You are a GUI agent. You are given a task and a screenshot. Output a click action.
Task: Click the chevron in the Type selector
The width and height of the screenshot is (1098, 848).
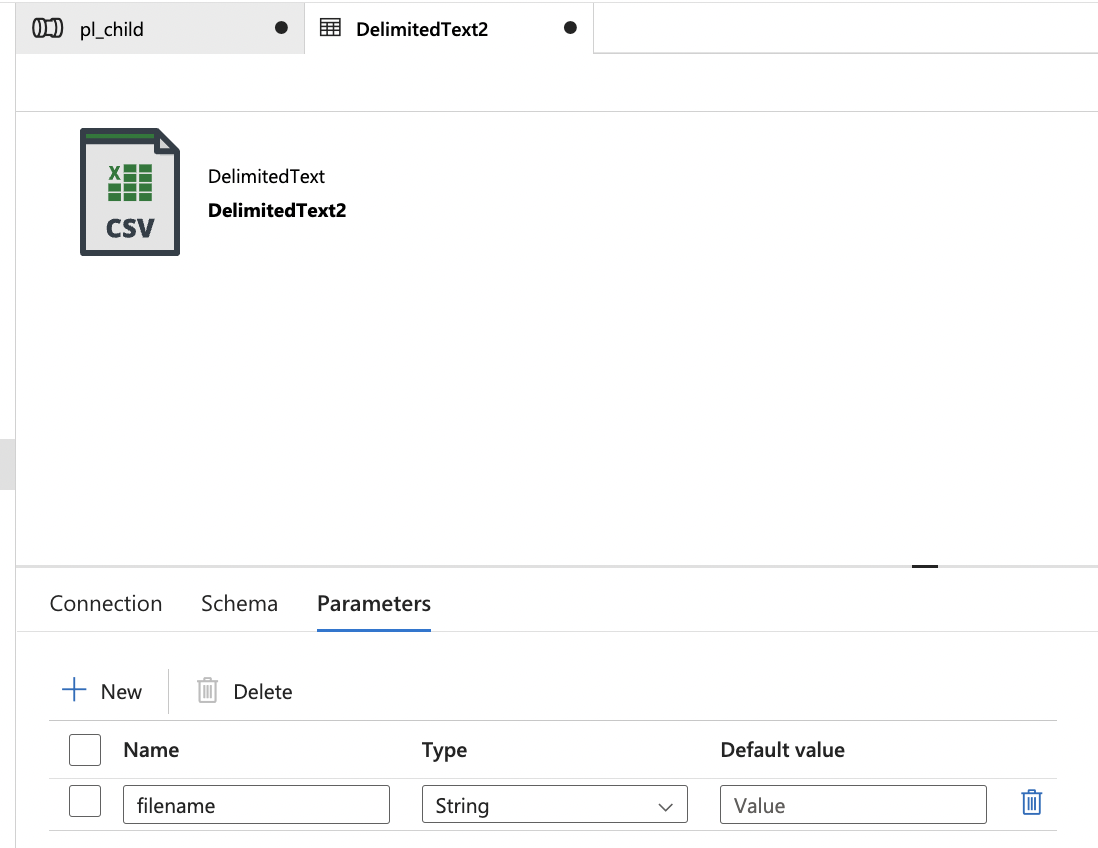click(664, 804)
